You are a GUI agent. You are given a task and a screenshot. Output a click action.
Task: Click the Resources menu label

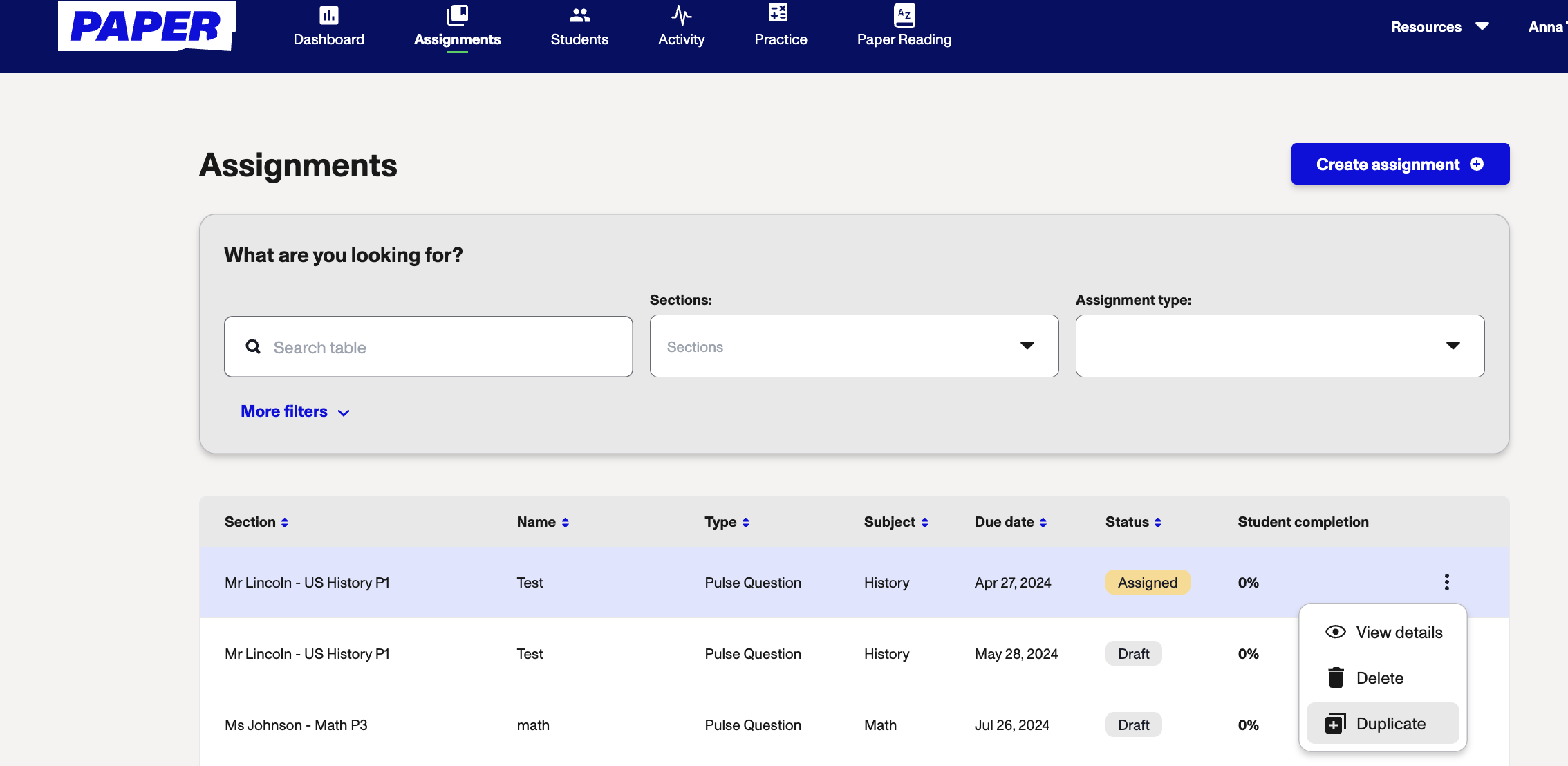(x=1426, y=26)
